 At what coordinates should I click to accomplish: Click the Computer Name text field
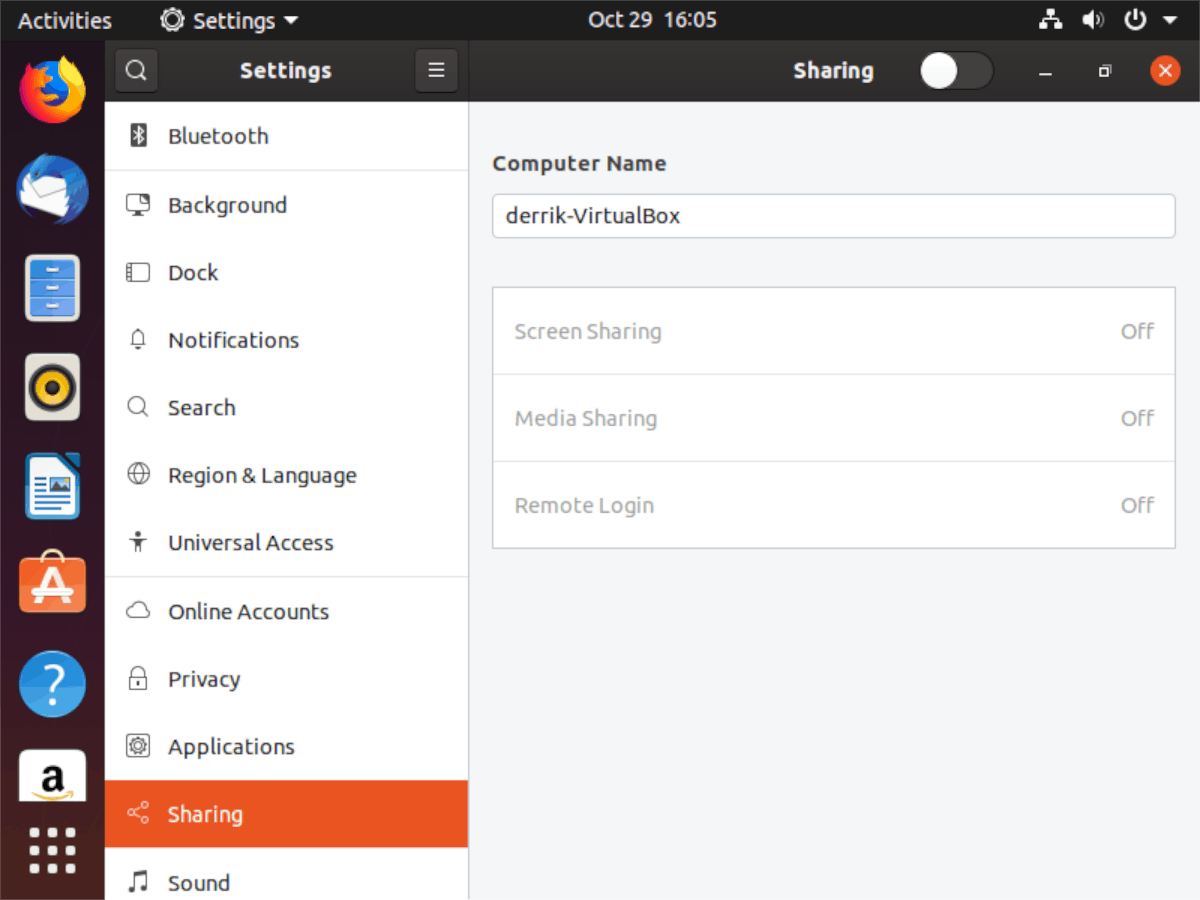point(833,216)
